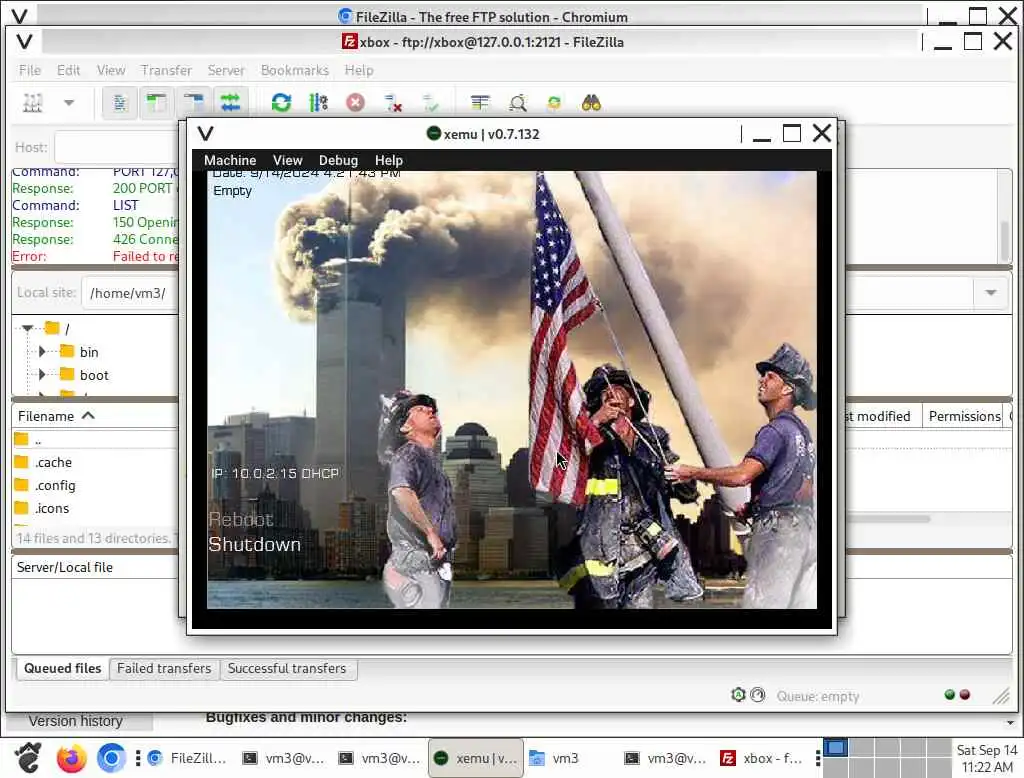Screen dimensions: 1024x778
Task: Collapse the root folder tree node
Action: coord(27,328)
